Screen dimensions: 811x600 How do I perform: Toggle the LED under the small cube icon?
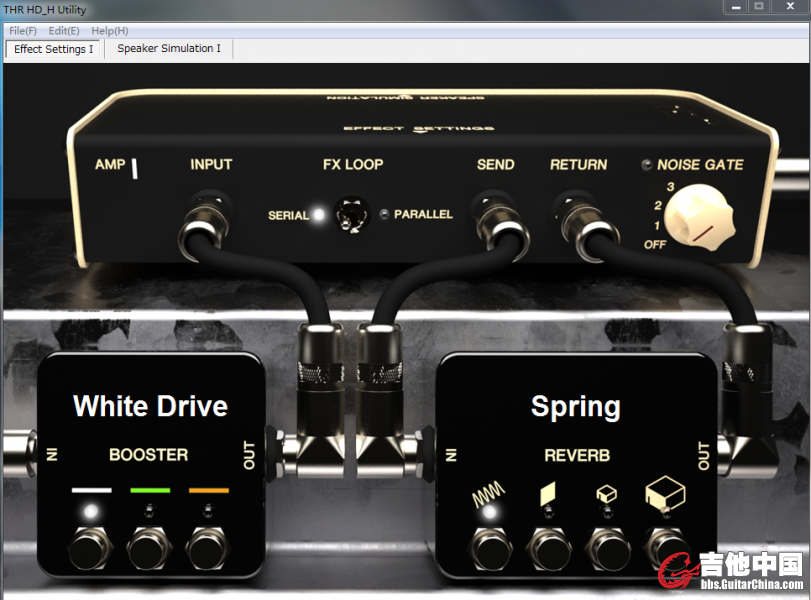coord(607,512)
